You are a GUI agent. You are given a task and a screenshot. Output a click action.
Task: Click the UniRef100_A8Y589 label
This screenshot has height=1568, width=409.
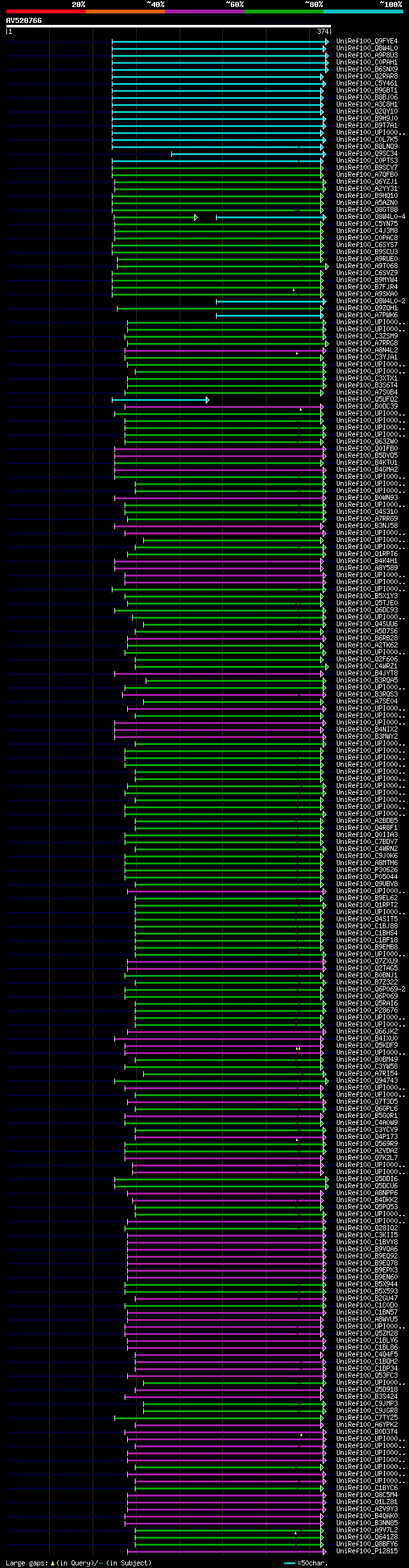[x=367, y=568]
